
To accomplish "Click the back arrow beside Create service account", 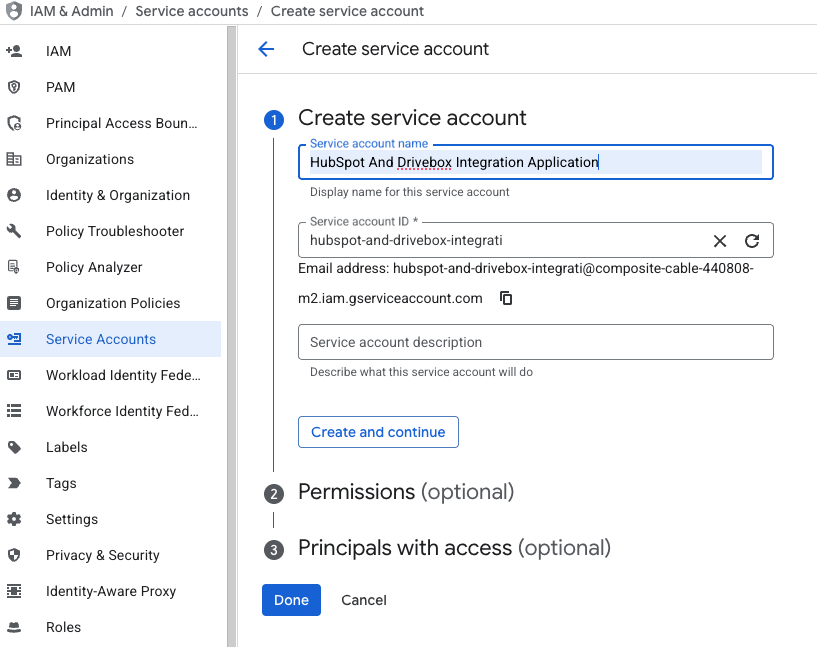I will [266, 49].
